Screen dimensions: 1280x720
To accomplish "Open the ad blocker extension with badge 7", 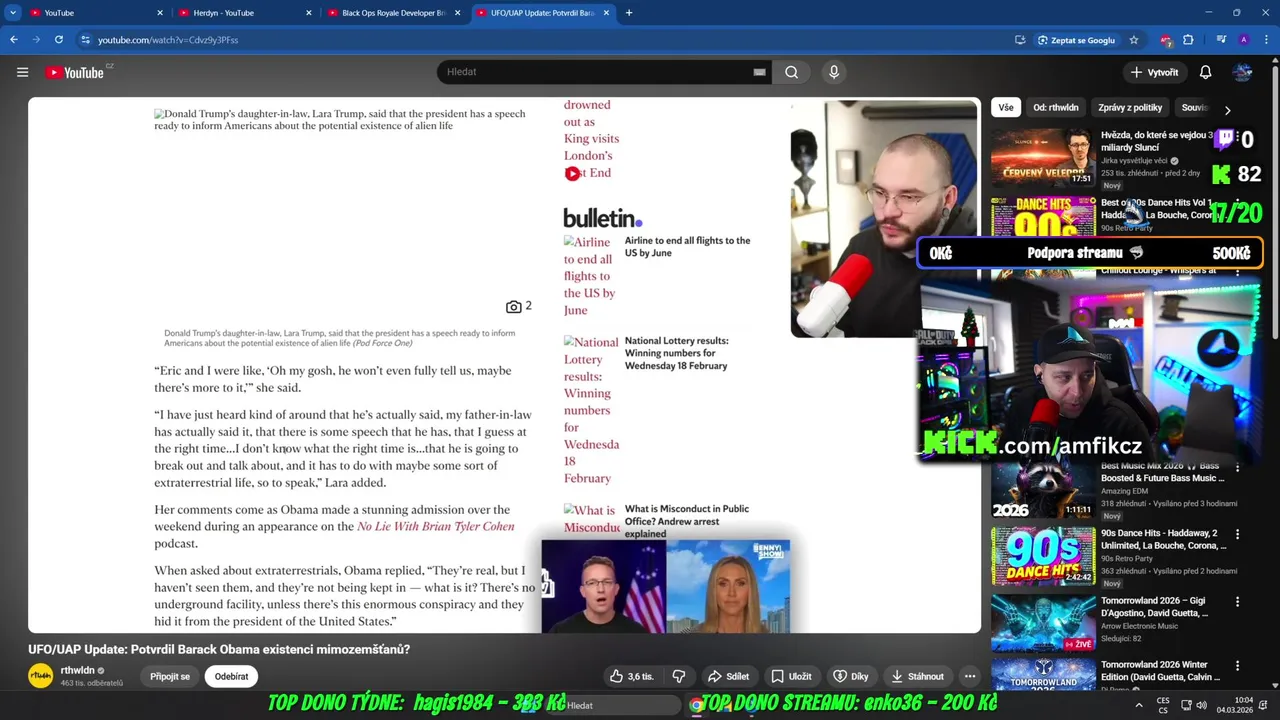I will (x=1166, y=40).
